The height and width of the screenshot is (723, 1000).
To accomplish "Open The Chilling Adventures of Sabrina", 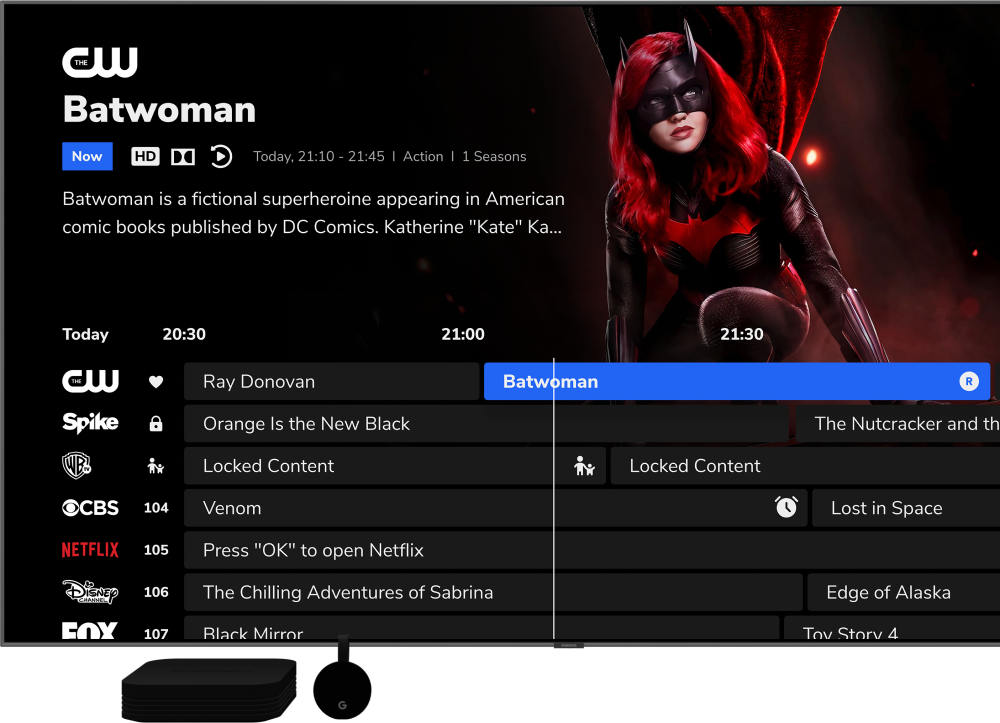I will point(493,592).
